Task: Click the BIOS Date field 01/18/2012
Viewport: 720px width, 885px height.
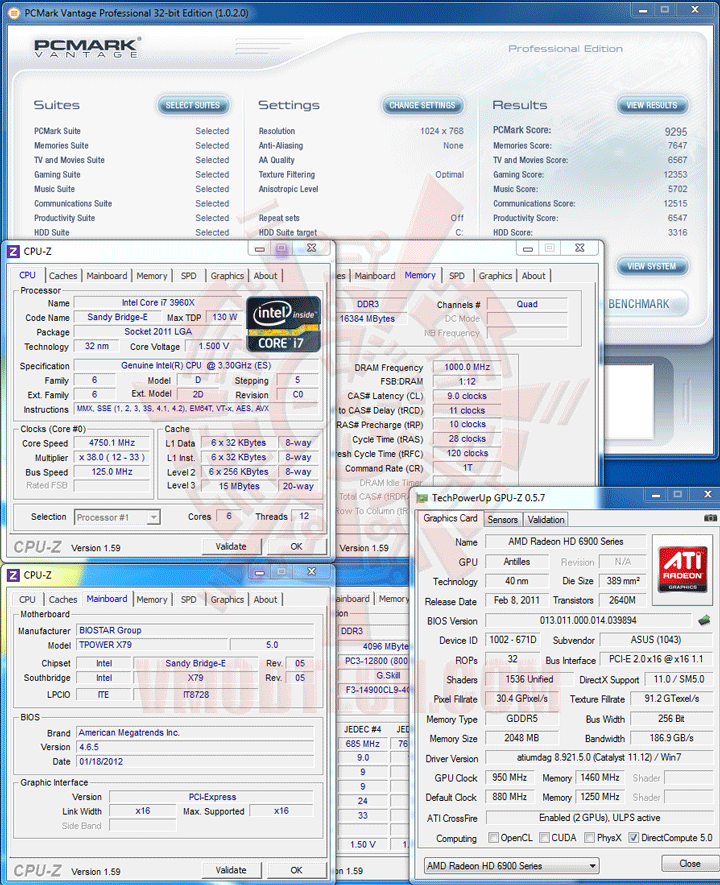Action: (x=195, y=761)
